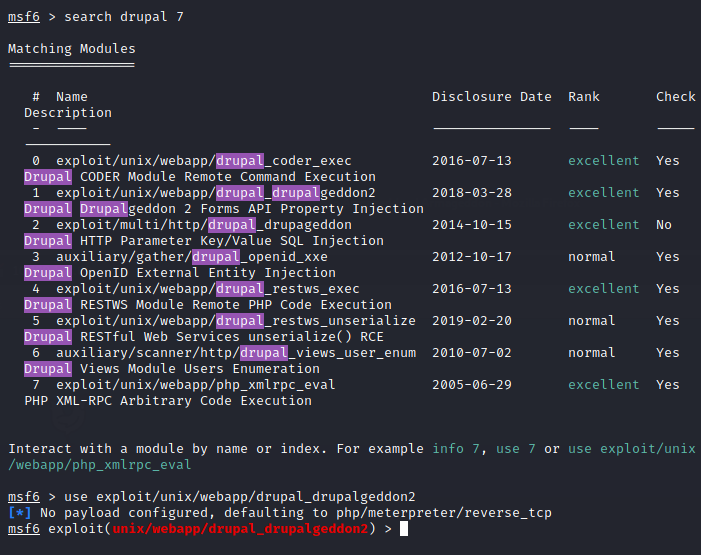Click 'Drupal CODER Module Remote Command Execution' description
This screenshot has height=556, width=702.
pyautogui.click(x=200, y=177)
